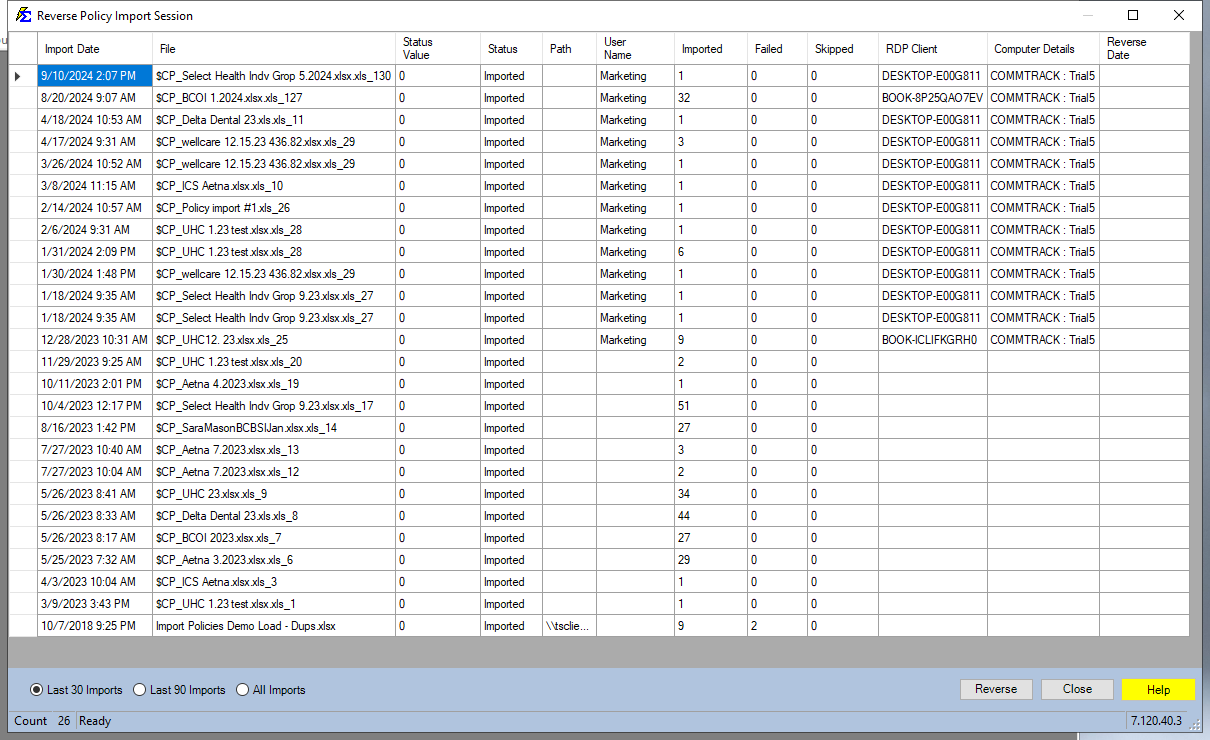Click the application icon in title bar
The image size is (1210, 740).
tap(22, 15)
